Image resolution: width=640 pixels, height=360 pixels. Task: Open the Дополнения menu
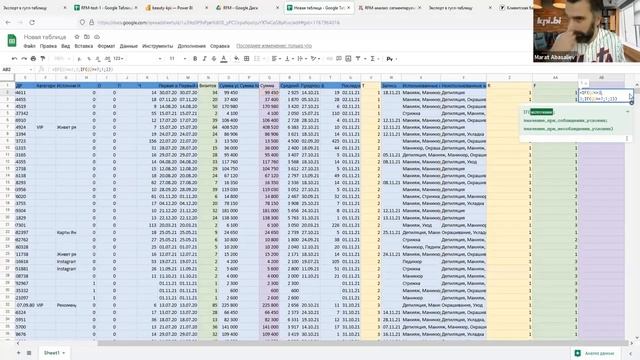[191, 46]
